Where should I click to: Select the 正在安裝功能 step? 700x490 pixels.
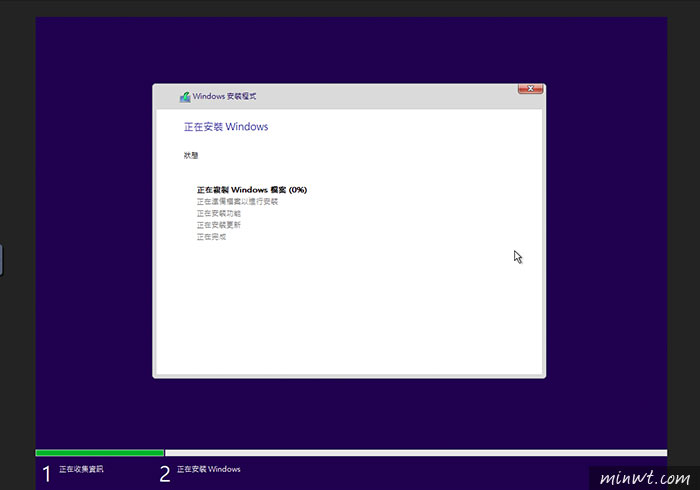pos(218,213)
